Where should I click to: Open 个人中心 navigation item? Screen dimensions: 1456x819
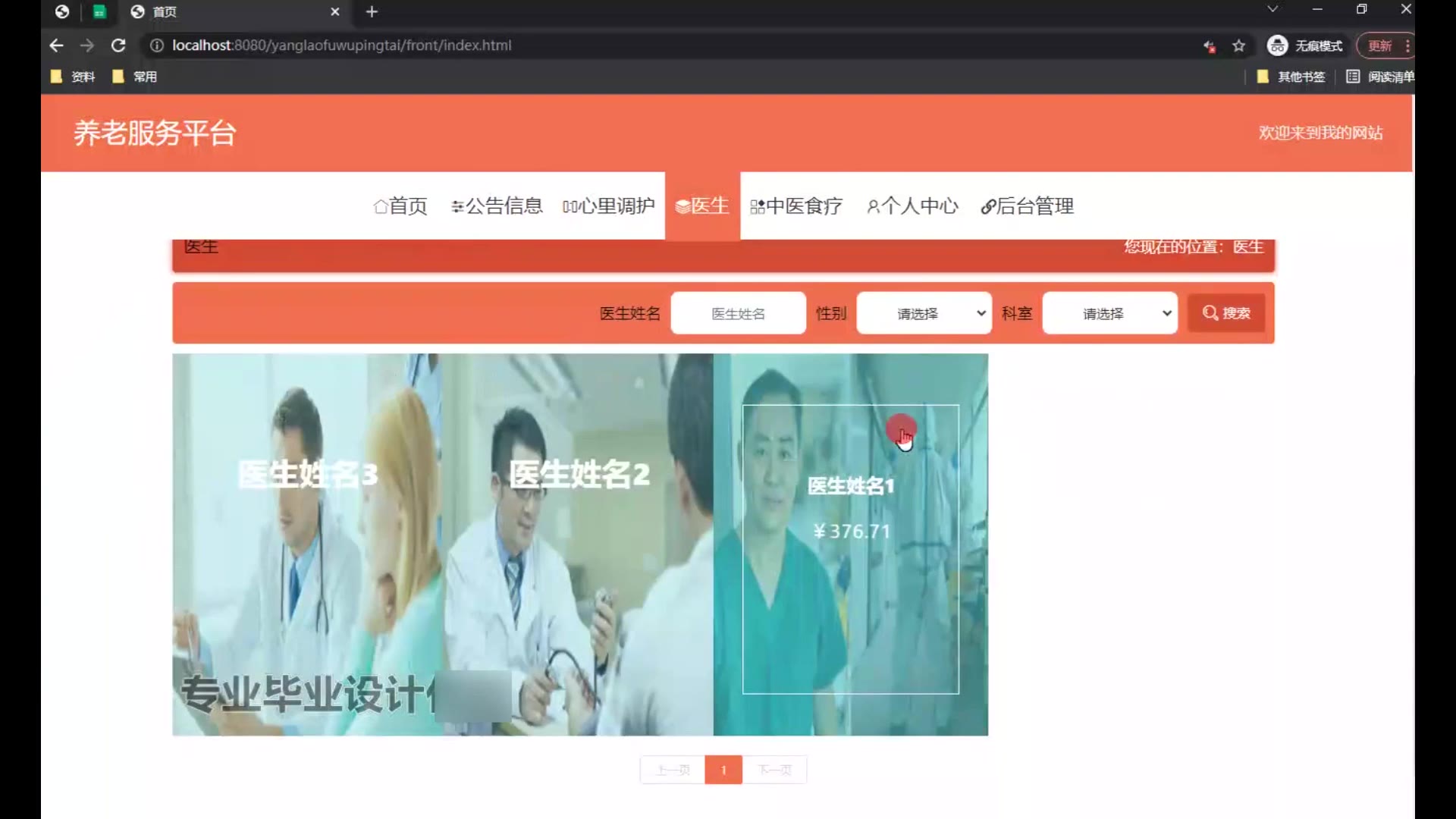tap(912, 206)
